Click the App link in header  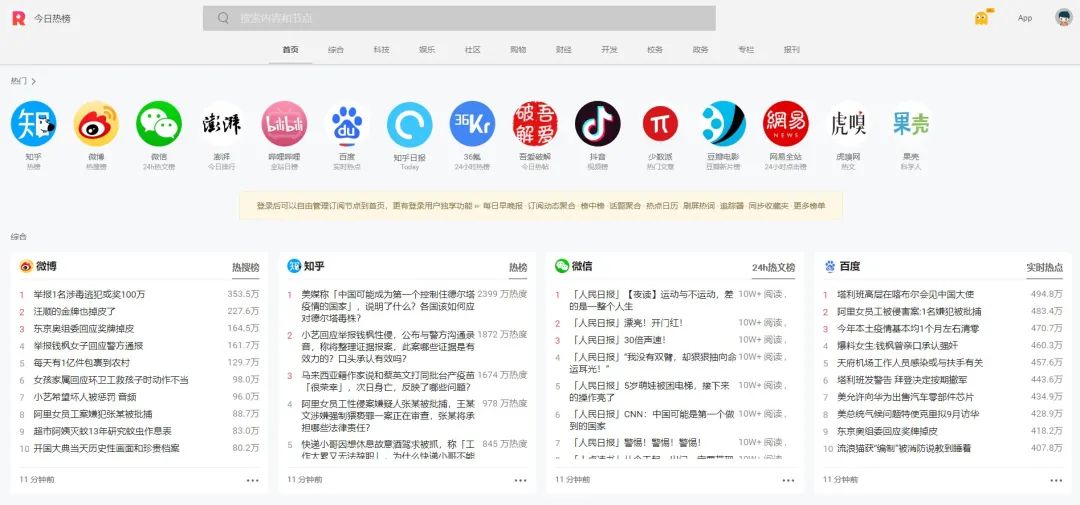click(x=1025, y=19)
